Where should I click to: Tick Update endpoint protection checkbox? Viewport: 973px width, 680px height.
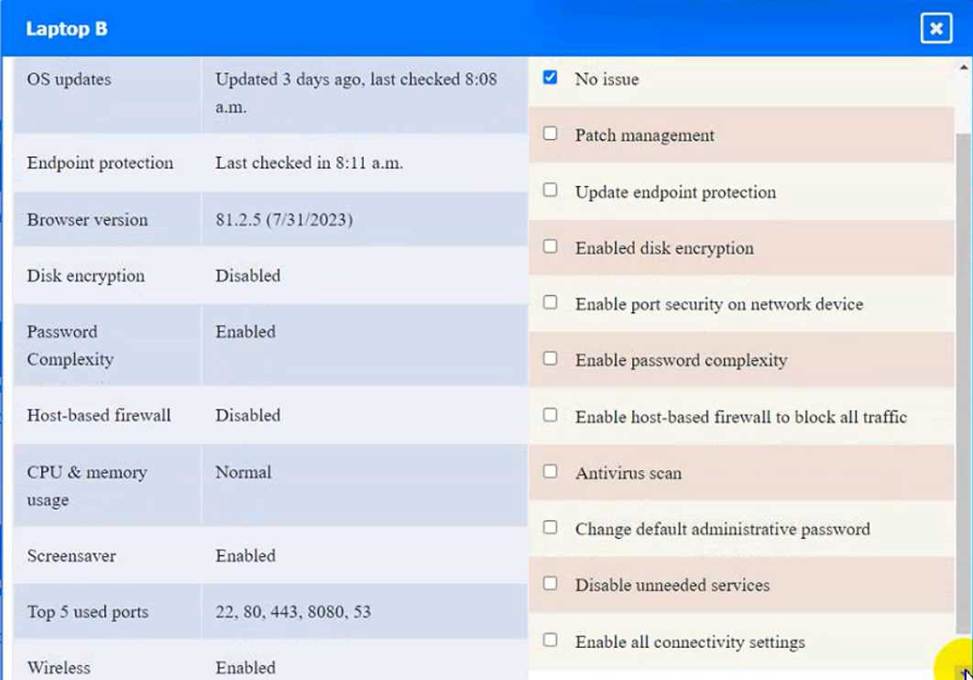click(x=550, y=190)
